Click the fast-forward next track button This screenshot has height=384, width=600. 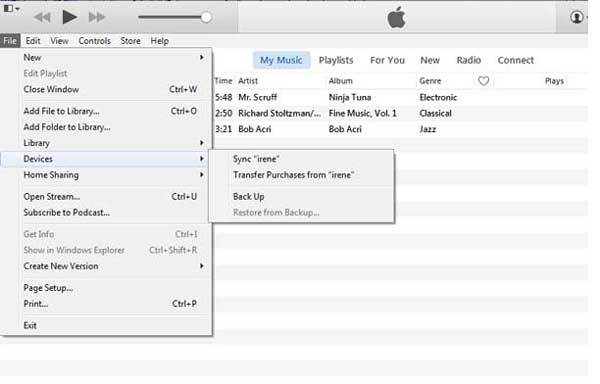pyautogui.click(x=96, y=17)
